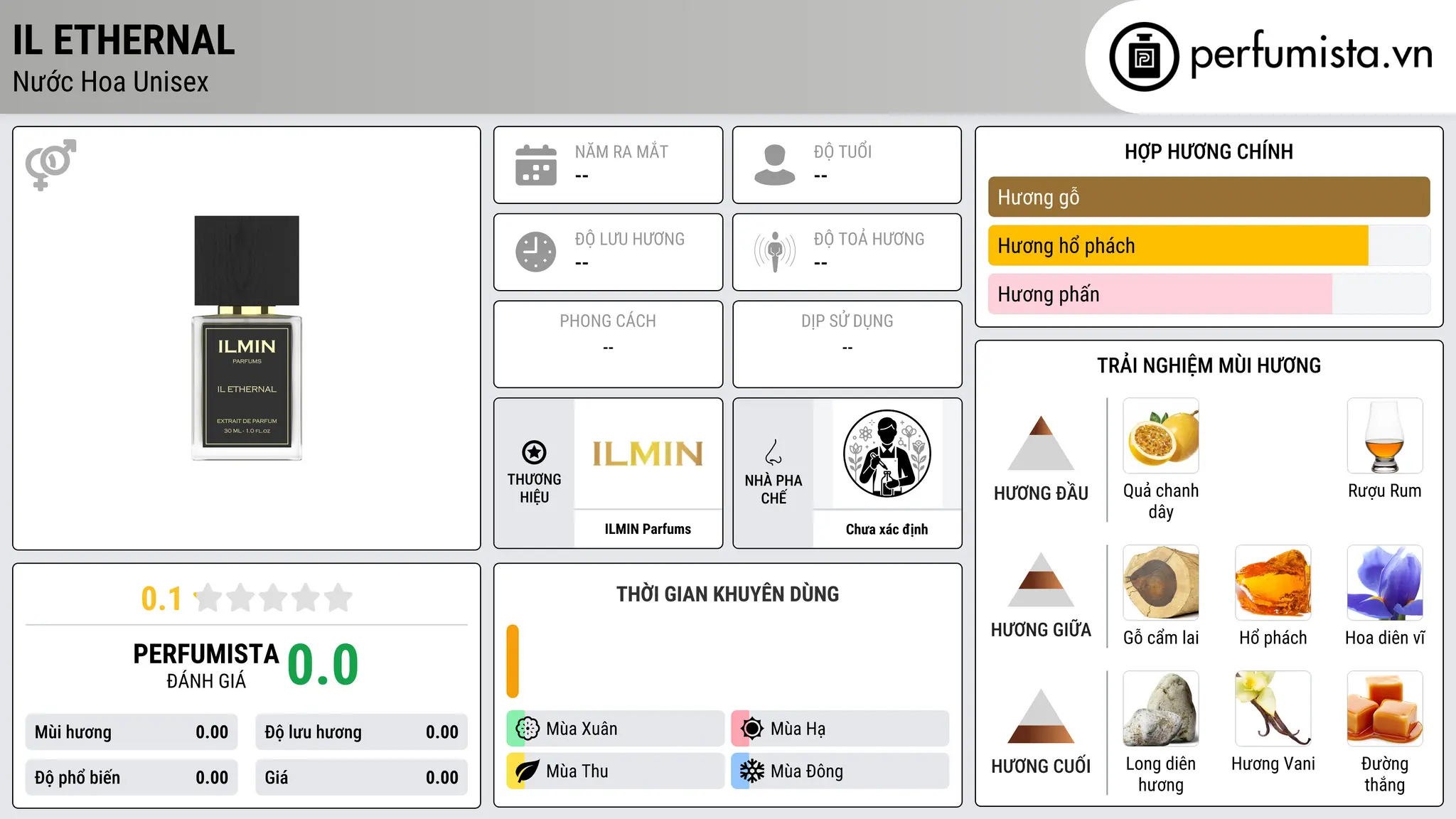Click the sun icon for Mùa Hạ
This screenshot has width=1456, height=819.
752,729
